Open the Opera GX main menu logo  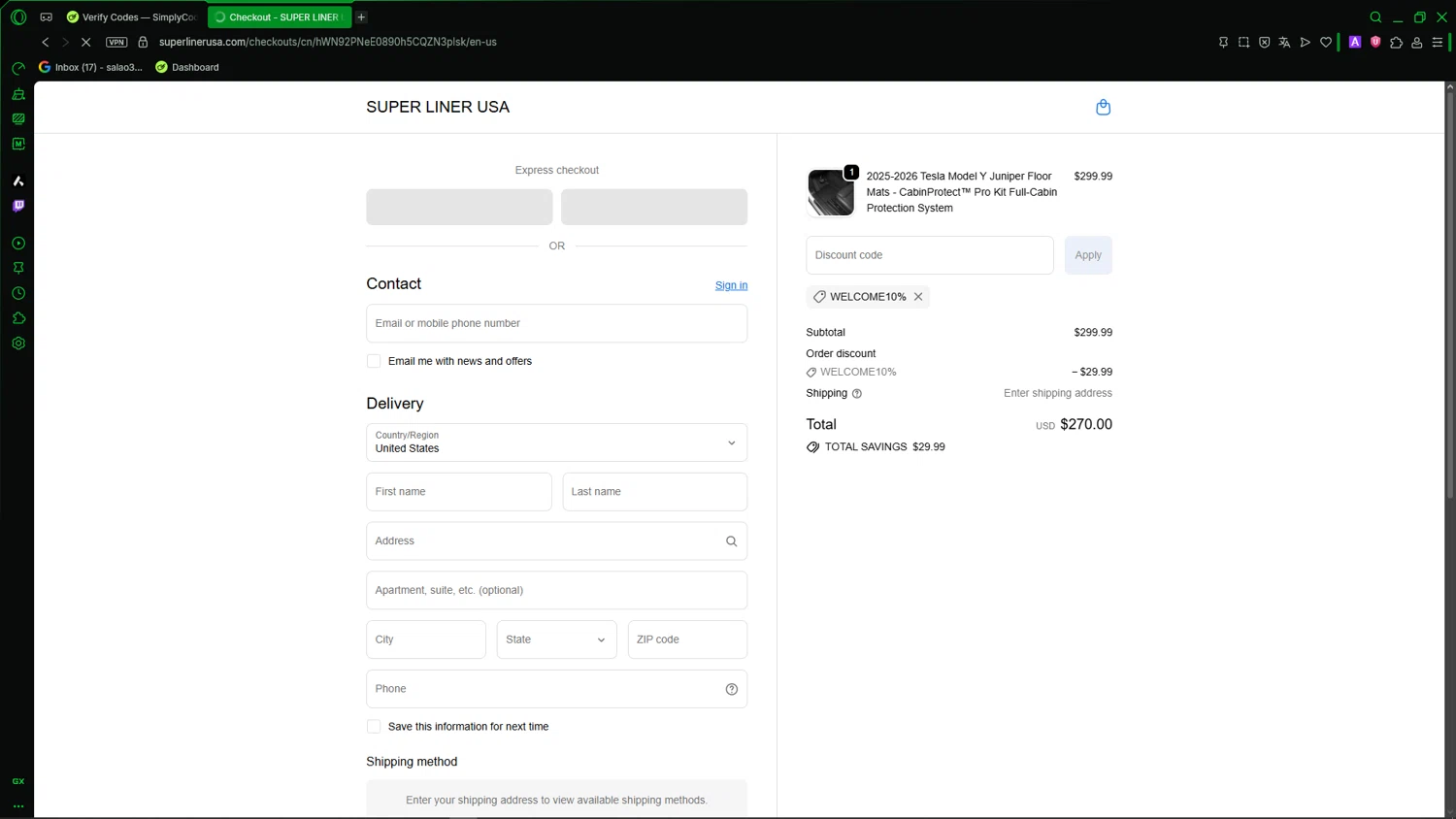pos(18,16)
